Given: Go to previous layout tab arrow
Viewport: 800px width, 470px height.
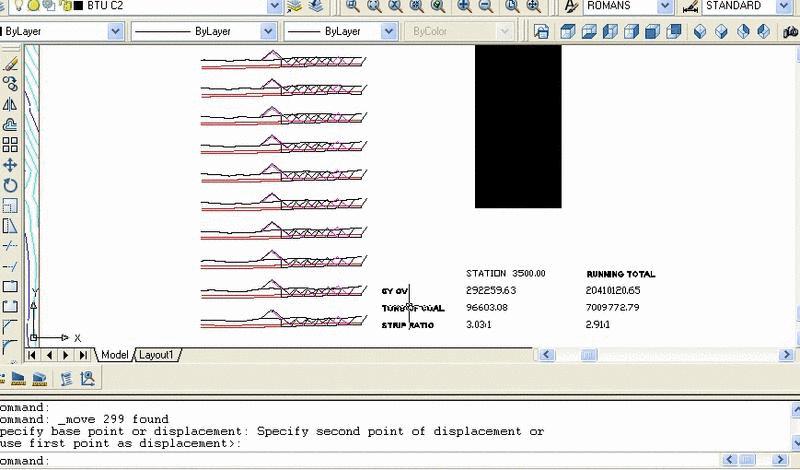Looking at the screenshot, I should click(49, 355).
